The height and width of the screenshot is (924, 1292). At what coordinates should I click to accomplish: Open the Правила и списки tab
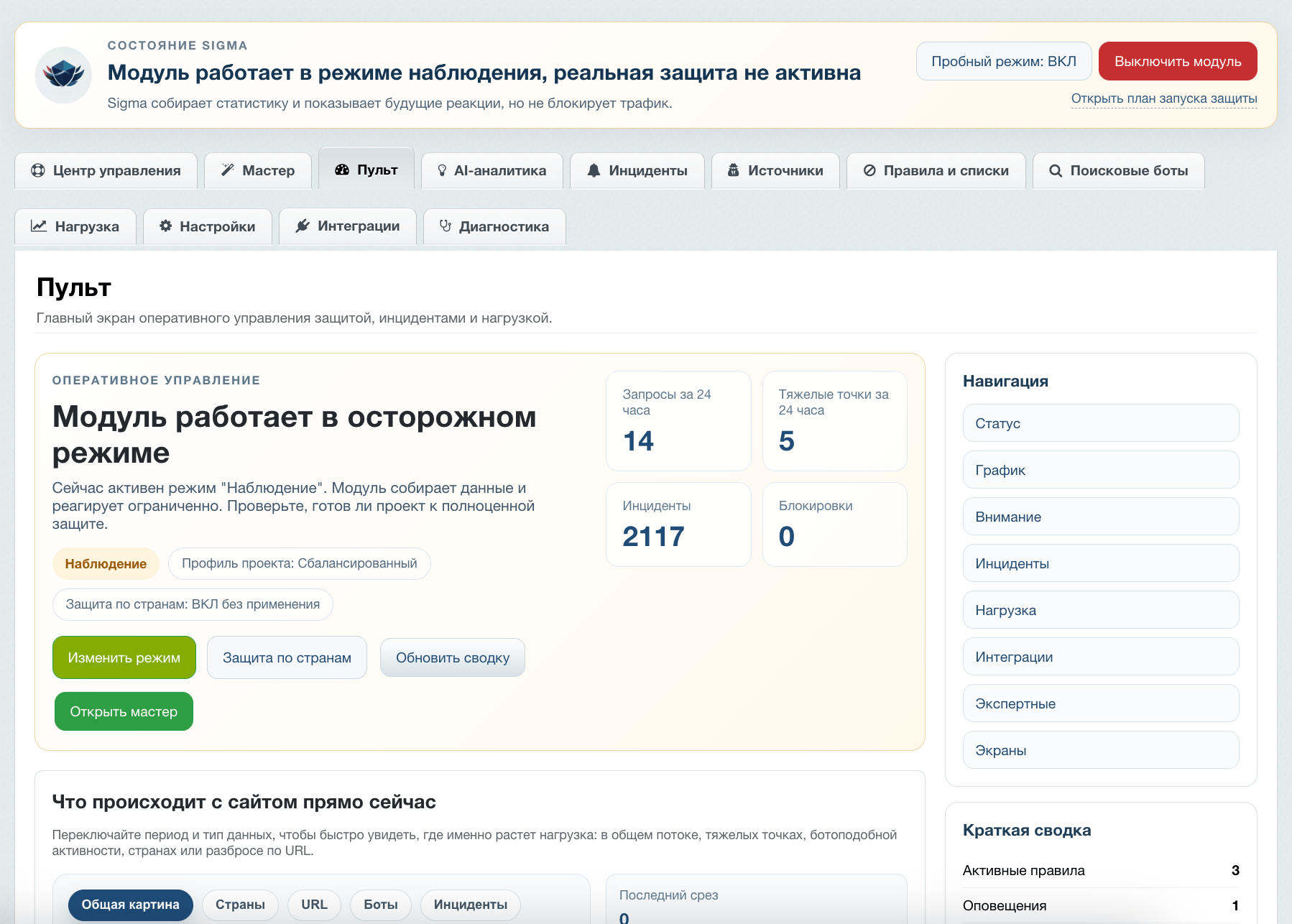pyautogui.click(x=936, y=170)
